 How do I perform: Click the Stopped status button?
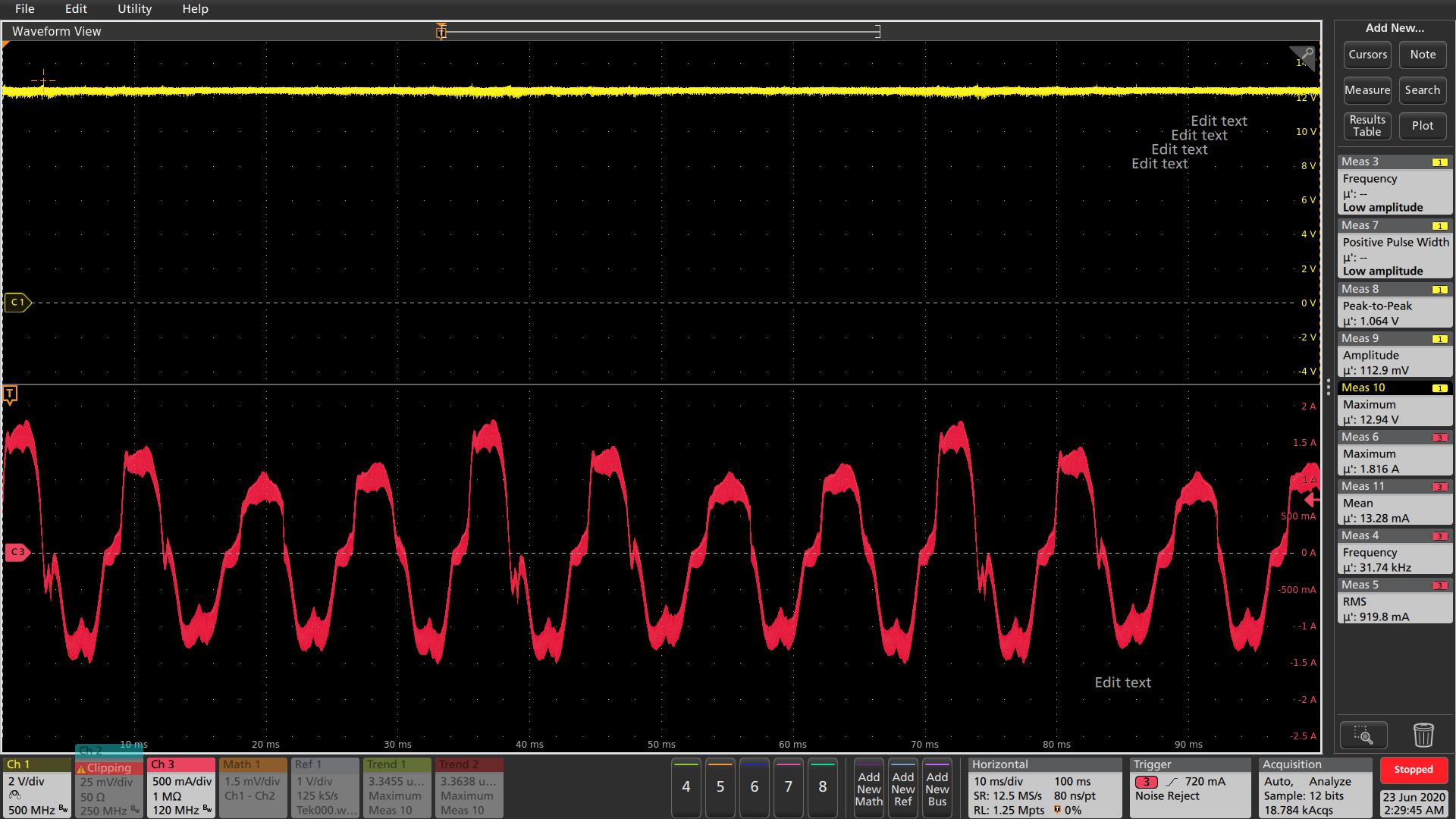point(1414,770)
